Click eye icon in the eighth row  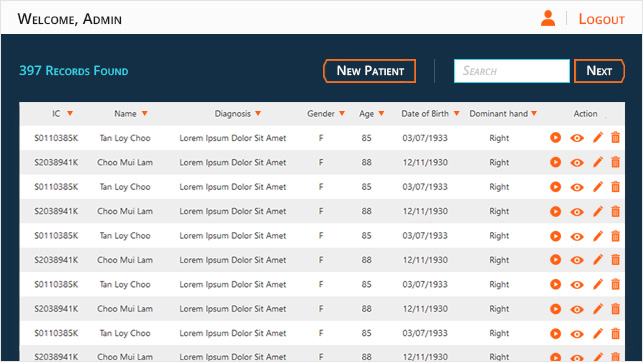[577, 310]
